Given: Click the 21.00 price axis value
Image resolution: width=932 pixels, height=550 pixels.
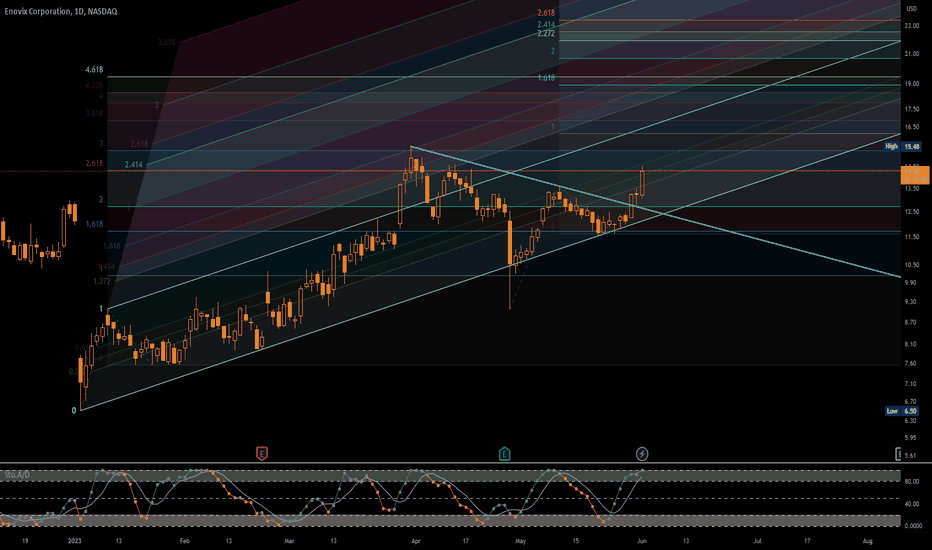Looking at the screenshot, I should (x=912, y=54).
